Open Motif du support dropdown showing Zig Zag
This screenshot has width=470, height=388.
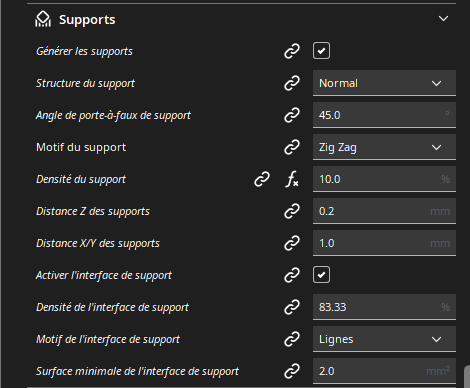384,147
